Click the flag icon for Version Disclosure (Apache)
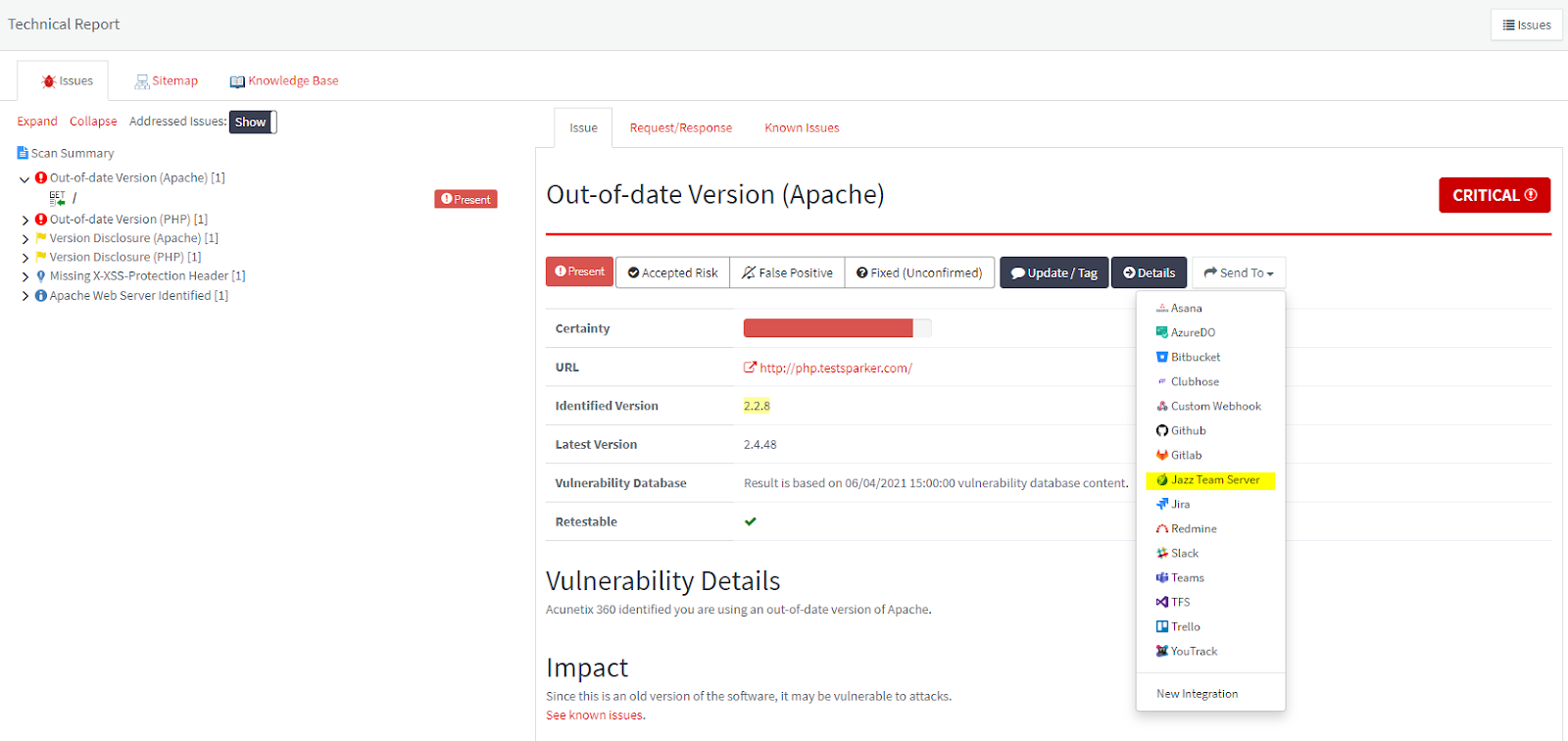 point(41,238)
